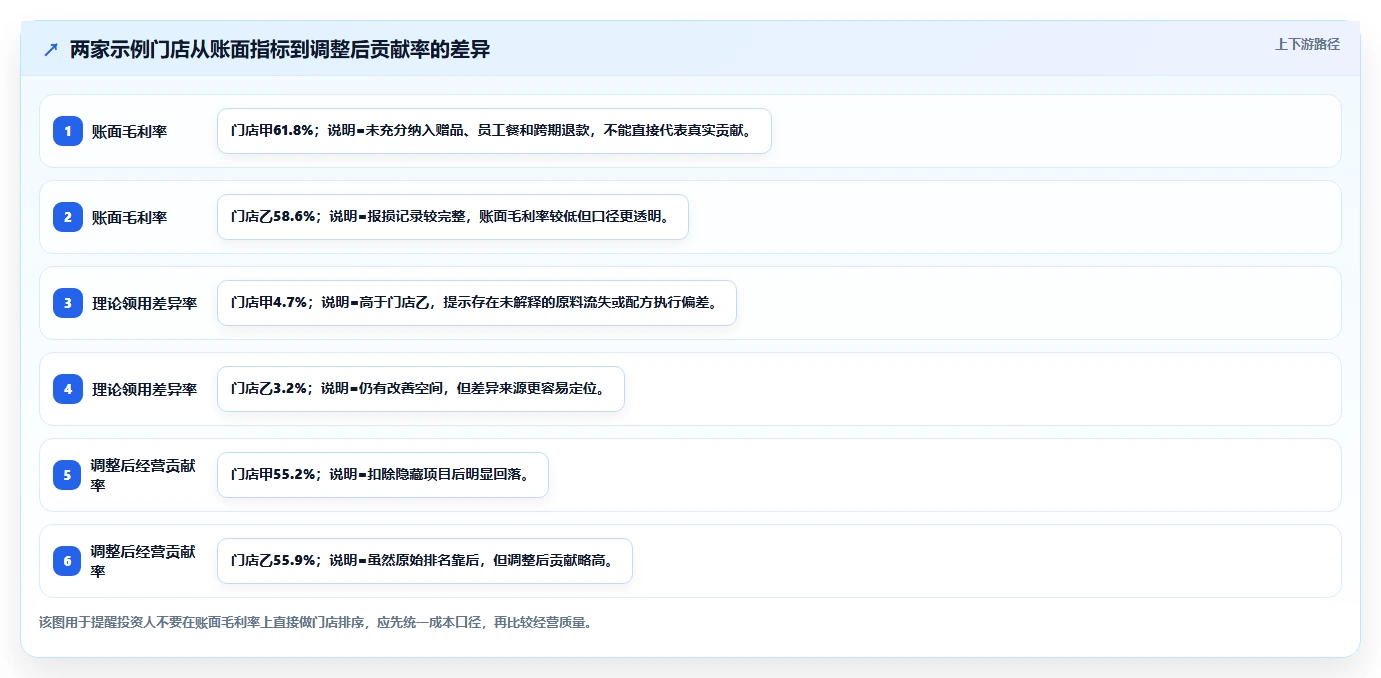The height and width of the screenshot is (678, 1381).
Task: Click the title 两家示例门店从账面指标到调整后贡献率的差异
Action: tap(280, 50)
